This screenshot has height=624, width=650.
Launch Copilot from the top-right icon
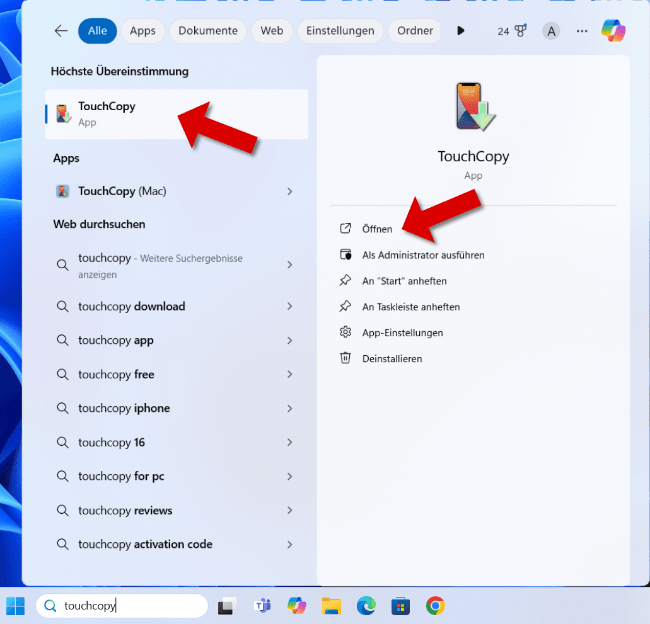(614, 31)
